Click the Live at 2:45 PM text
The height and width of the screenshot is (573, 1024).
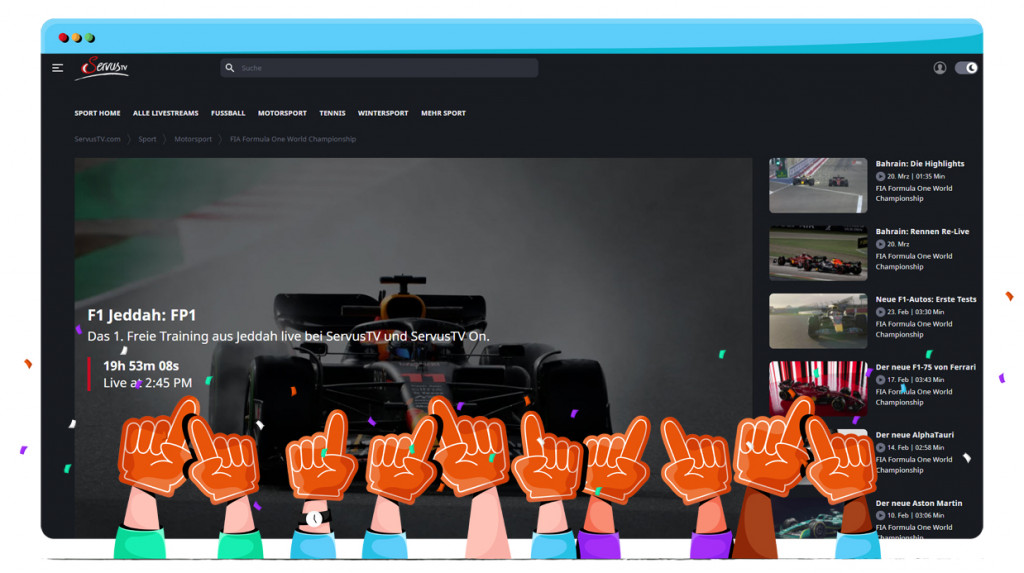(148, 383)
